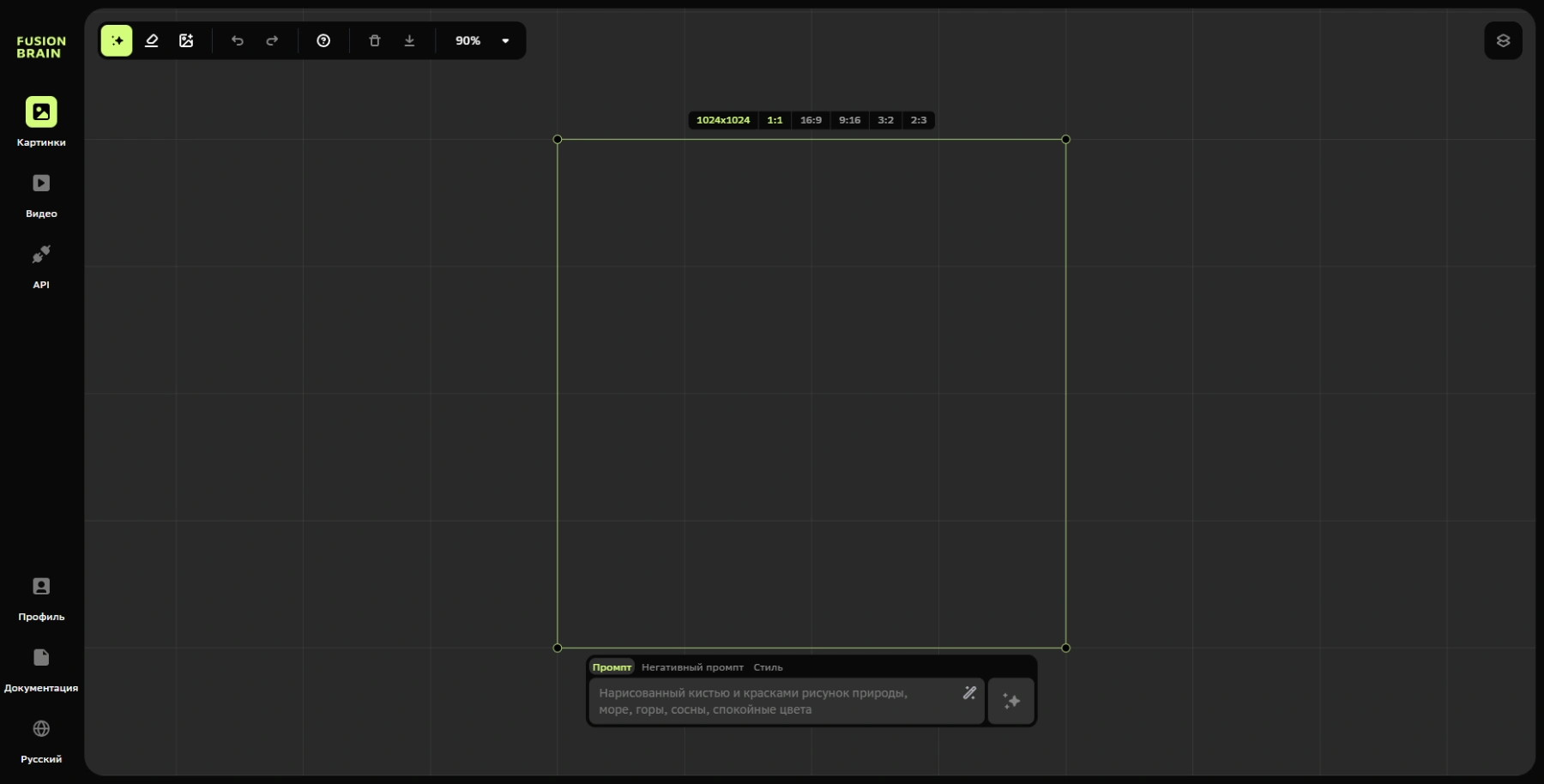Click the add image icon
Image resolution: width=1544 pixels, height=784 pixels.
pos(186,40)
